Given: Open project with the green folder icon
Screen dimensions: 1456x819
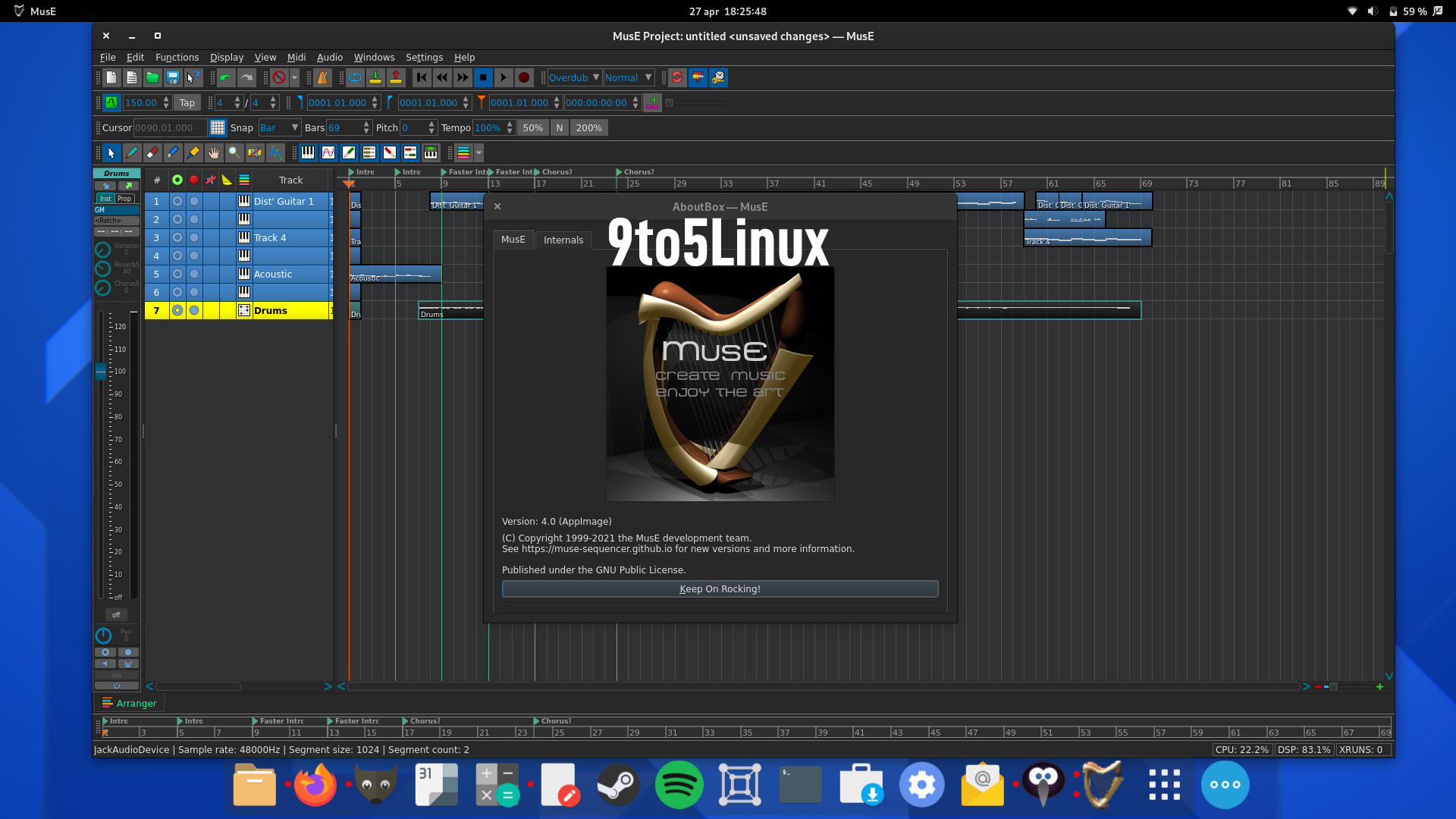Looking at the screenshot, I should pos(152,77).
